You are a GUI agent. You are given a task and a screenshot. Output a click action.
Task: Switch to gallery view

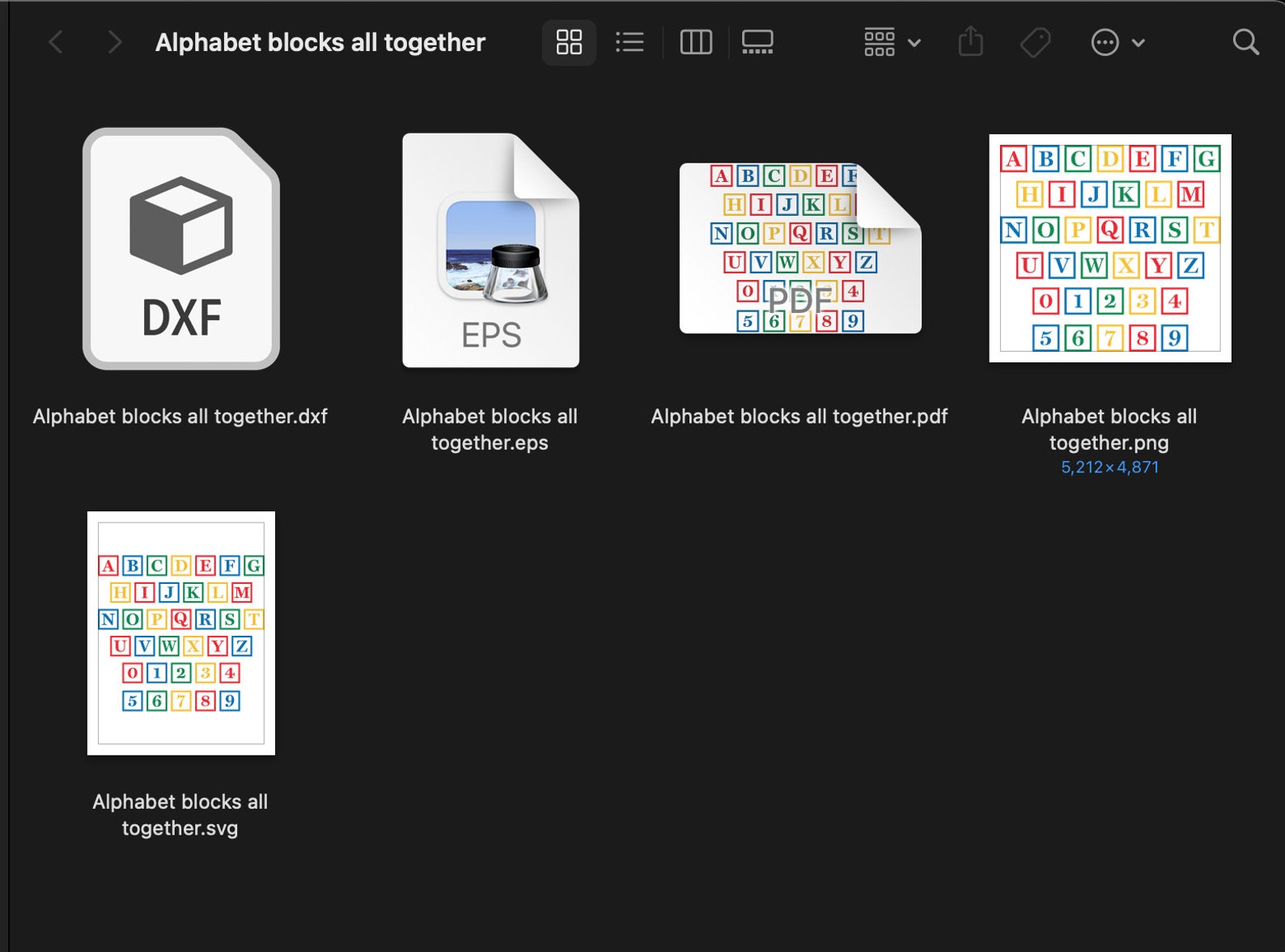coord(757,42)
